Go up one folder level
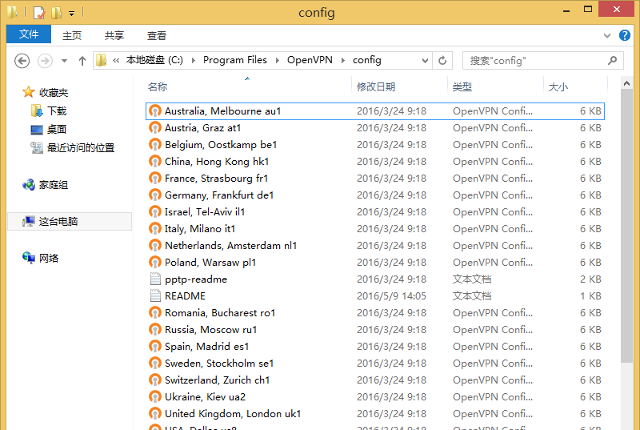The width and height of the screenshot is (640, 430). 82,61
